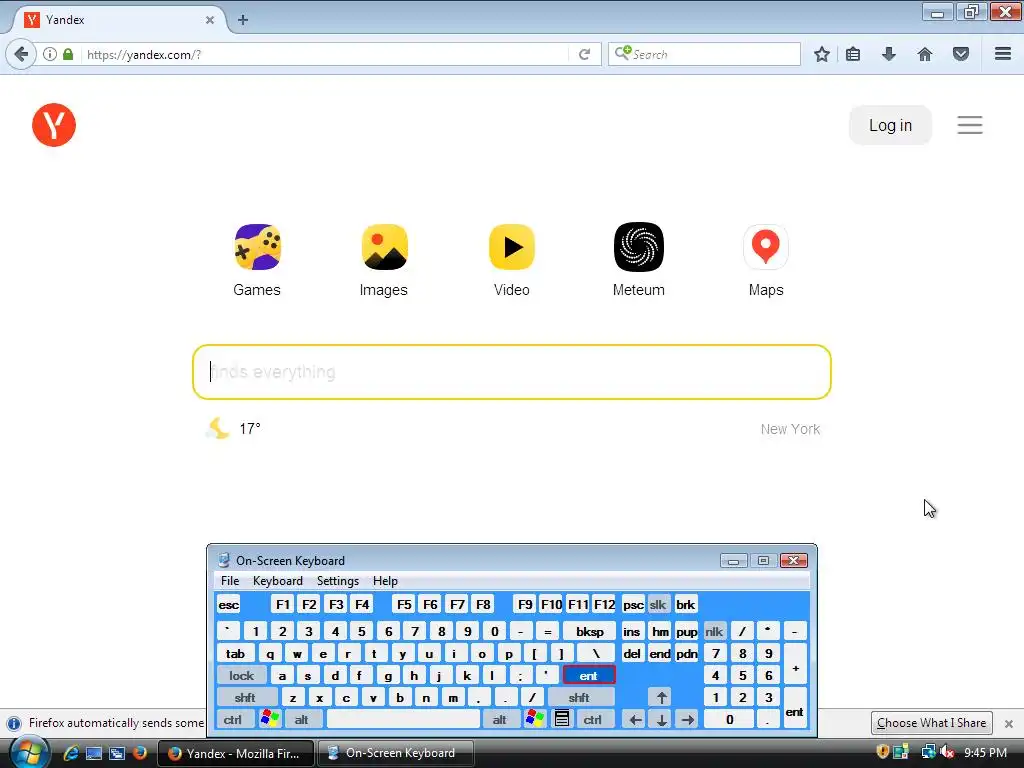The width and height of the screenshot is (1024, 768).
Task: Open the Help menu in On-Screen Keyboard
Action: pyautogui.click(x=385, y=581)
